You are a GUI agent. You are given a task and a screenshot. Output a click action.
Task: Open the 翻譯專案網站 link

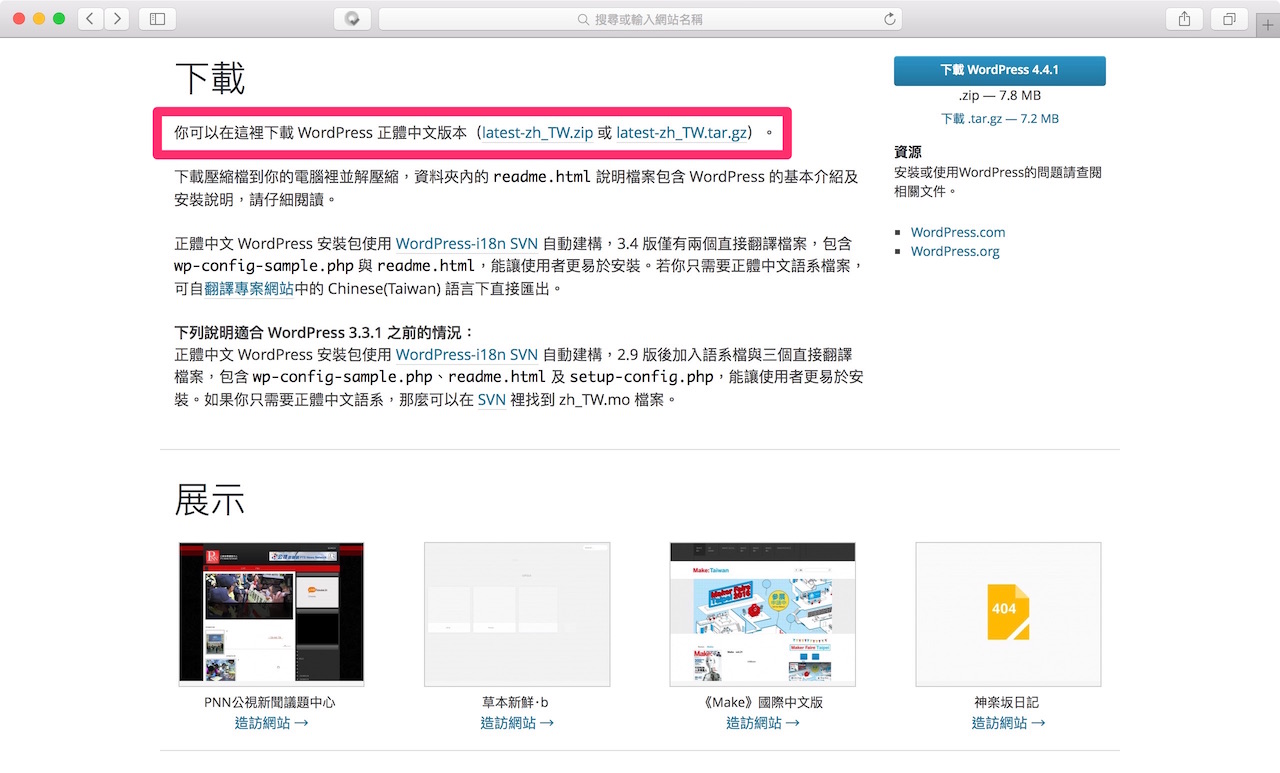(x=249, y=288)
